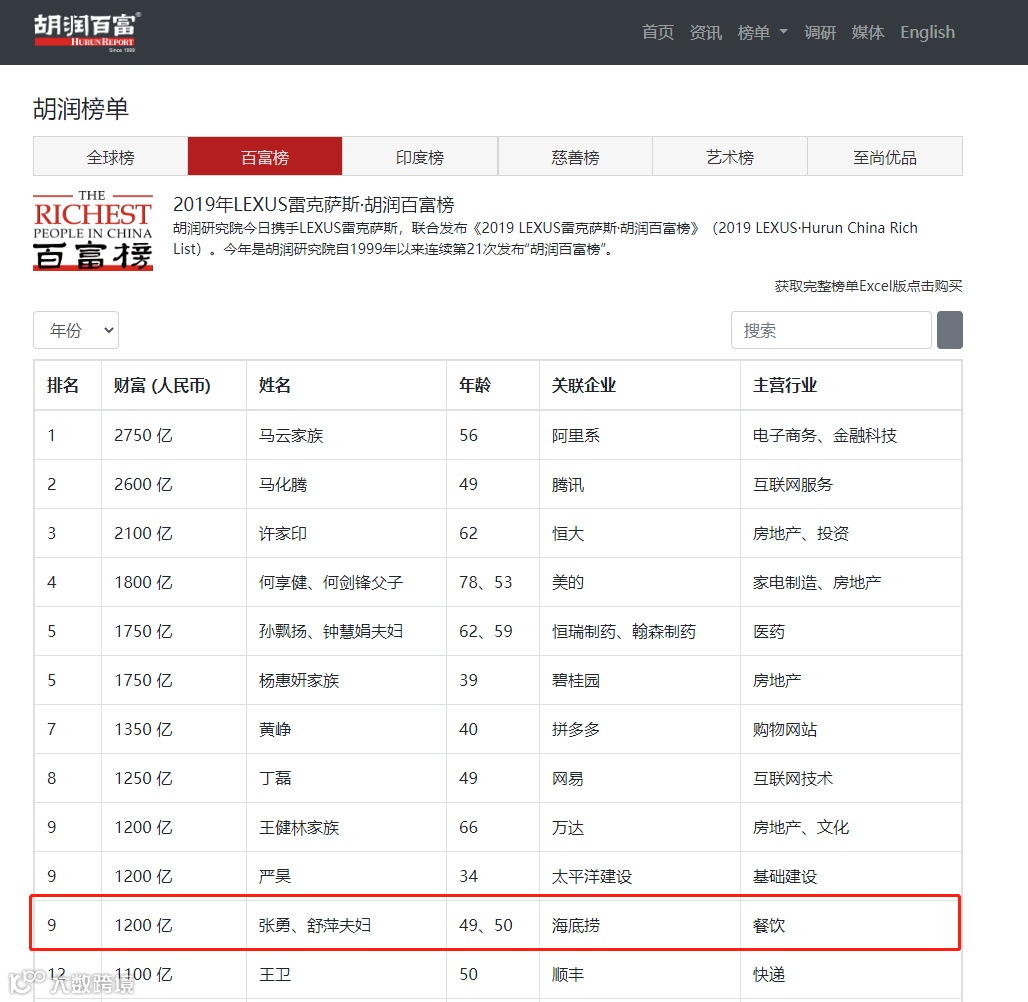The height and width of the screenshot is (1002, 1028).
Task: Click the name 黄峥
Action: click(x=275, y=729)
